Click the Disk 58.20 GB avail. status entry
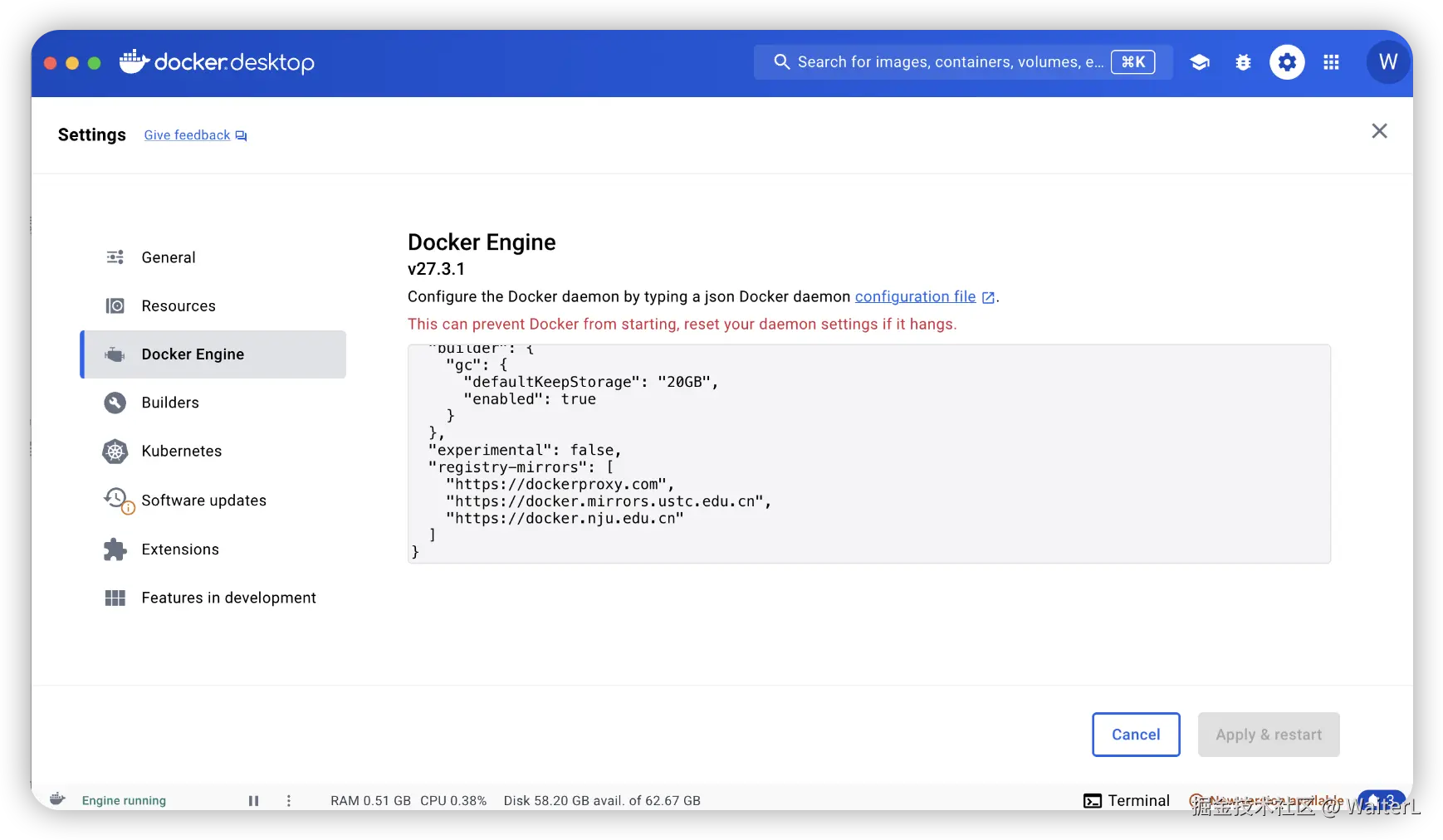Image resolution: width=1443 pixels, height=840 pixels. pyautogui.click(x=602, y=801)
